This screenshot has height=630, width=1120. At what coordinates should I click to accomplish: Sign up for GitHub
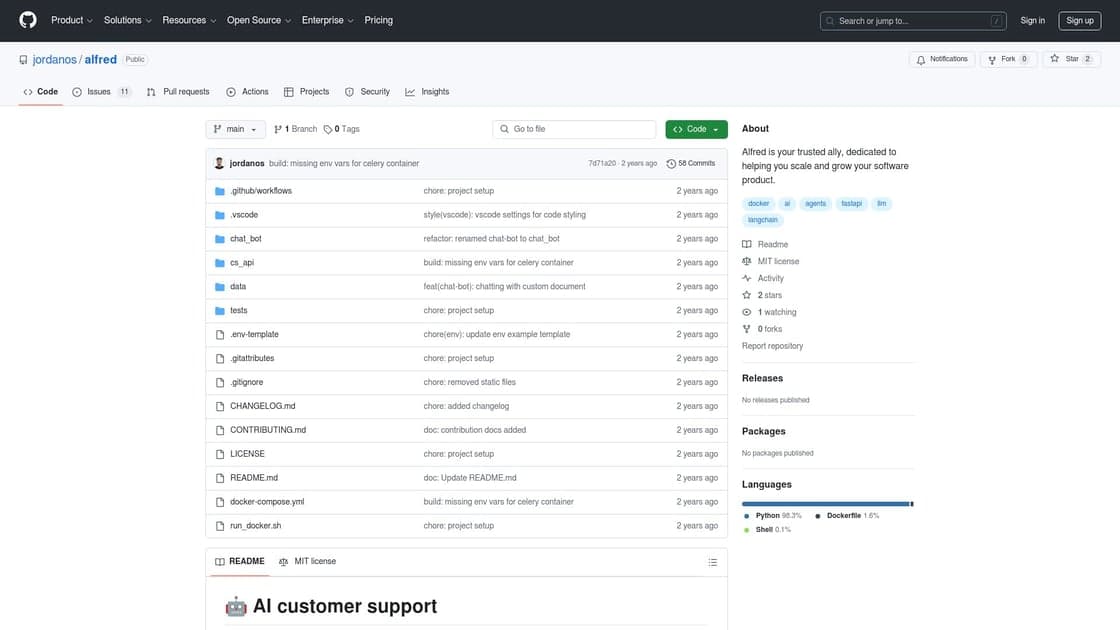(x=1079, y=17)
